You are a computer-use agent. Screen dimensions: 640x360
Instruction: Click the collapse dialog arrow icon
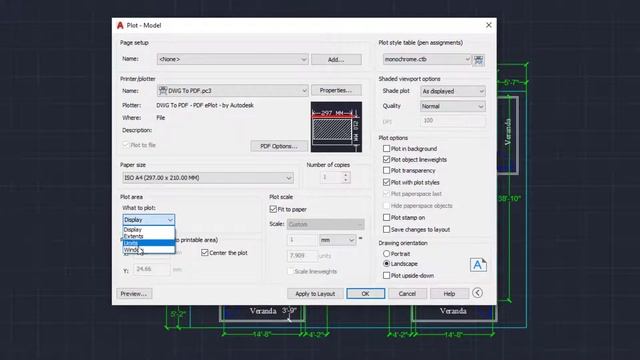tap(477, 293)
